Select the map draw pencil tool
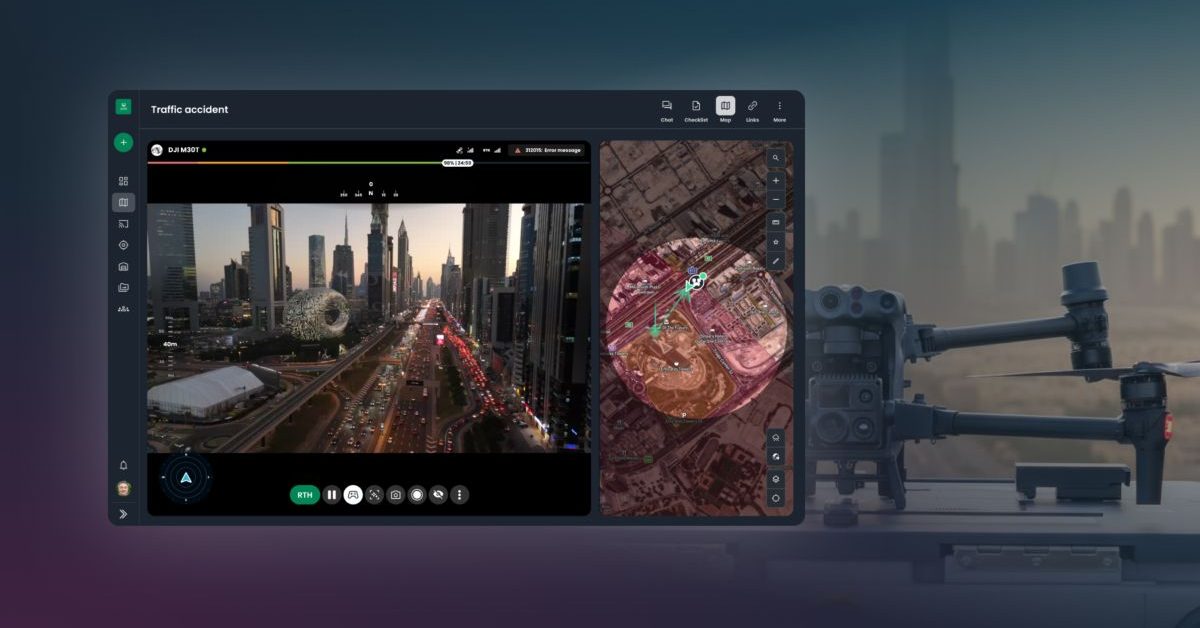This screenshot has height=628, width=1200. [x=776, y=261]
